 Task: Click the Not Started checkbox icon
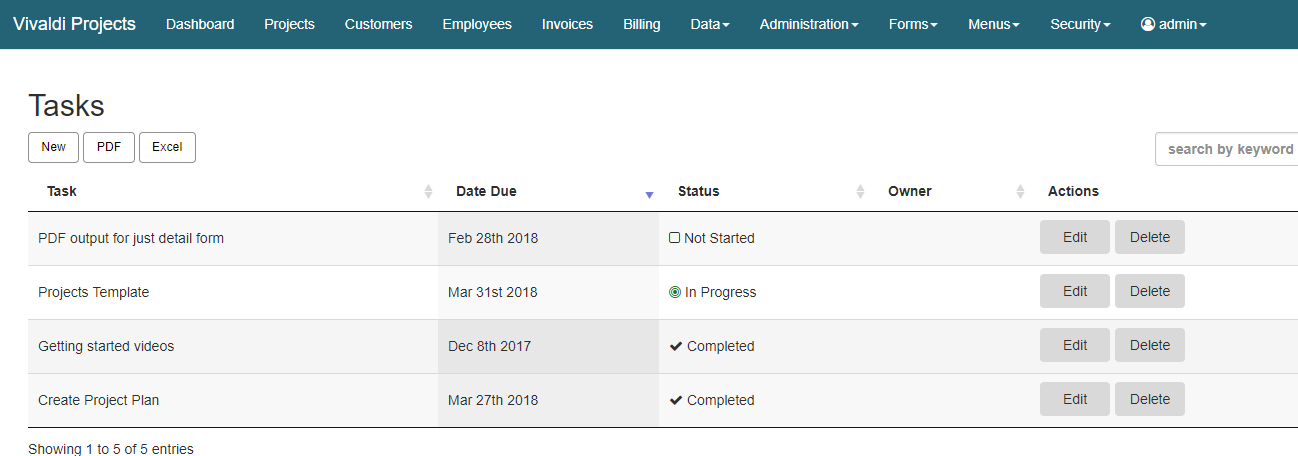coord(674,238)
